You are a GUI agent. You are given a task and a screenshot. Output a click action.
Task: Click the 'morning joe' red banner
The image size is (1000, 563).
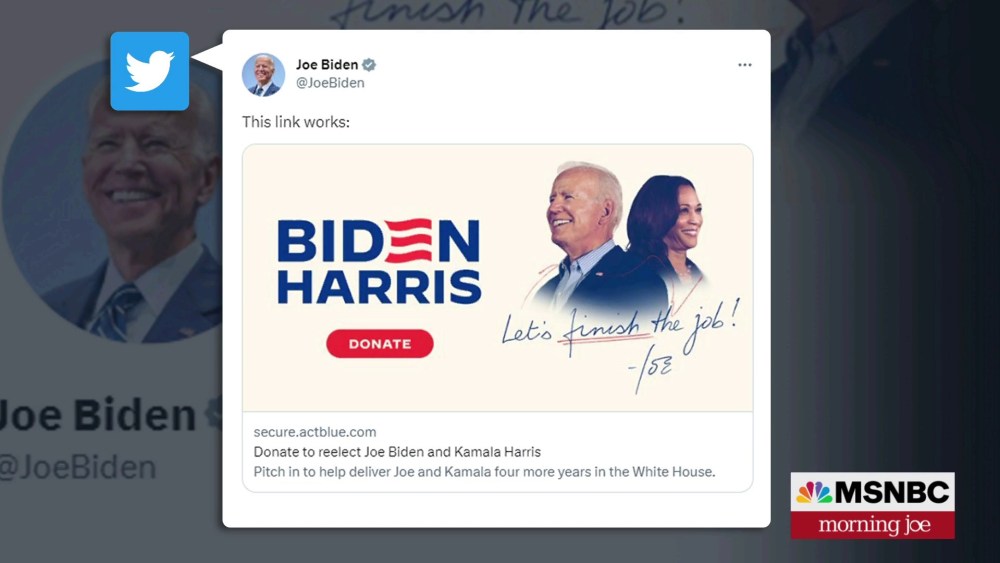pos(872,525)
